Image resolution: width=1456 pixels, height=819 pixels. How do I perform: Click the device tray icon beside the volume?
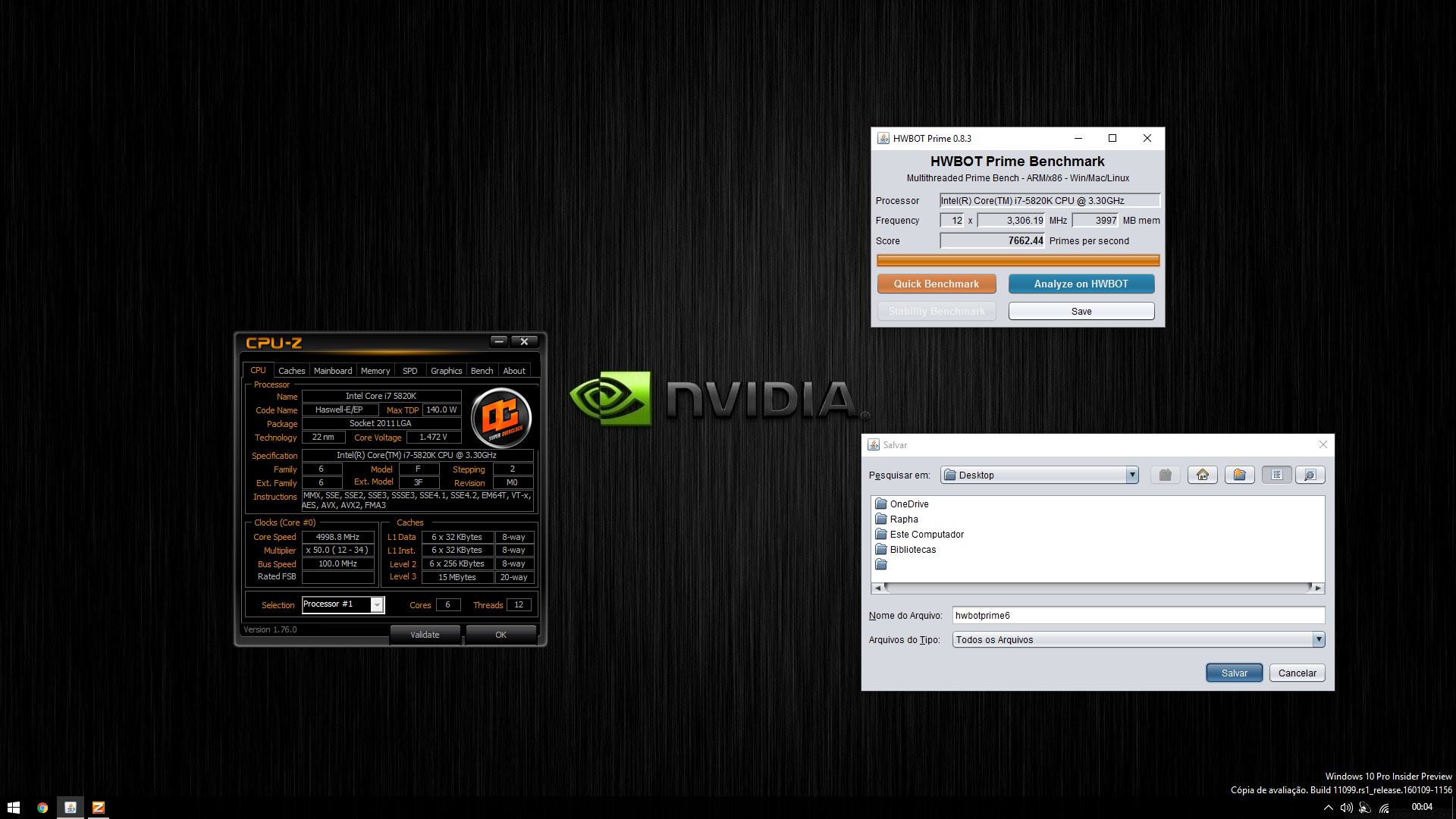point(1365,808)
